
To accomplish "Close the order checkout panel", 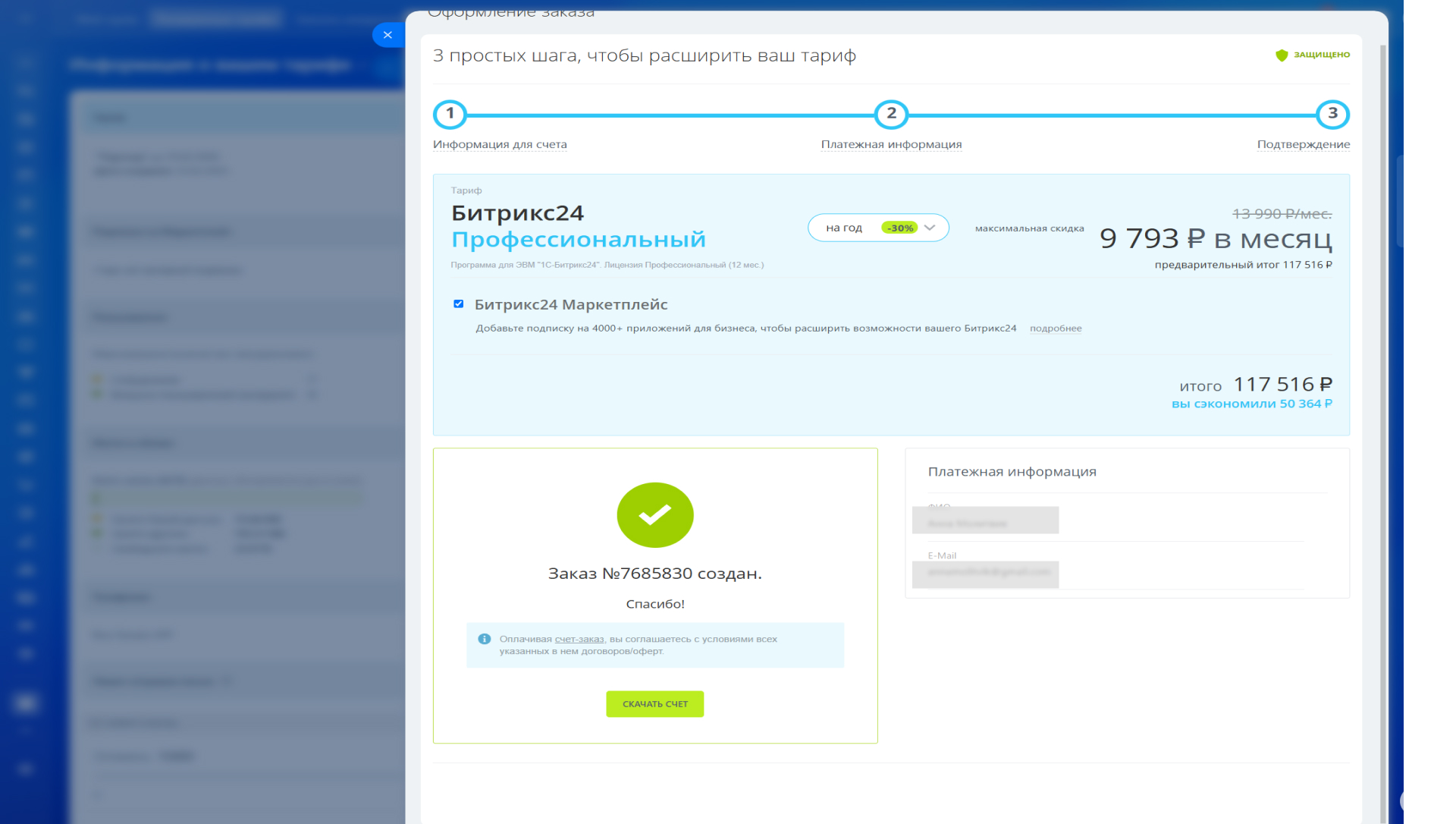I will coord(388,35).
